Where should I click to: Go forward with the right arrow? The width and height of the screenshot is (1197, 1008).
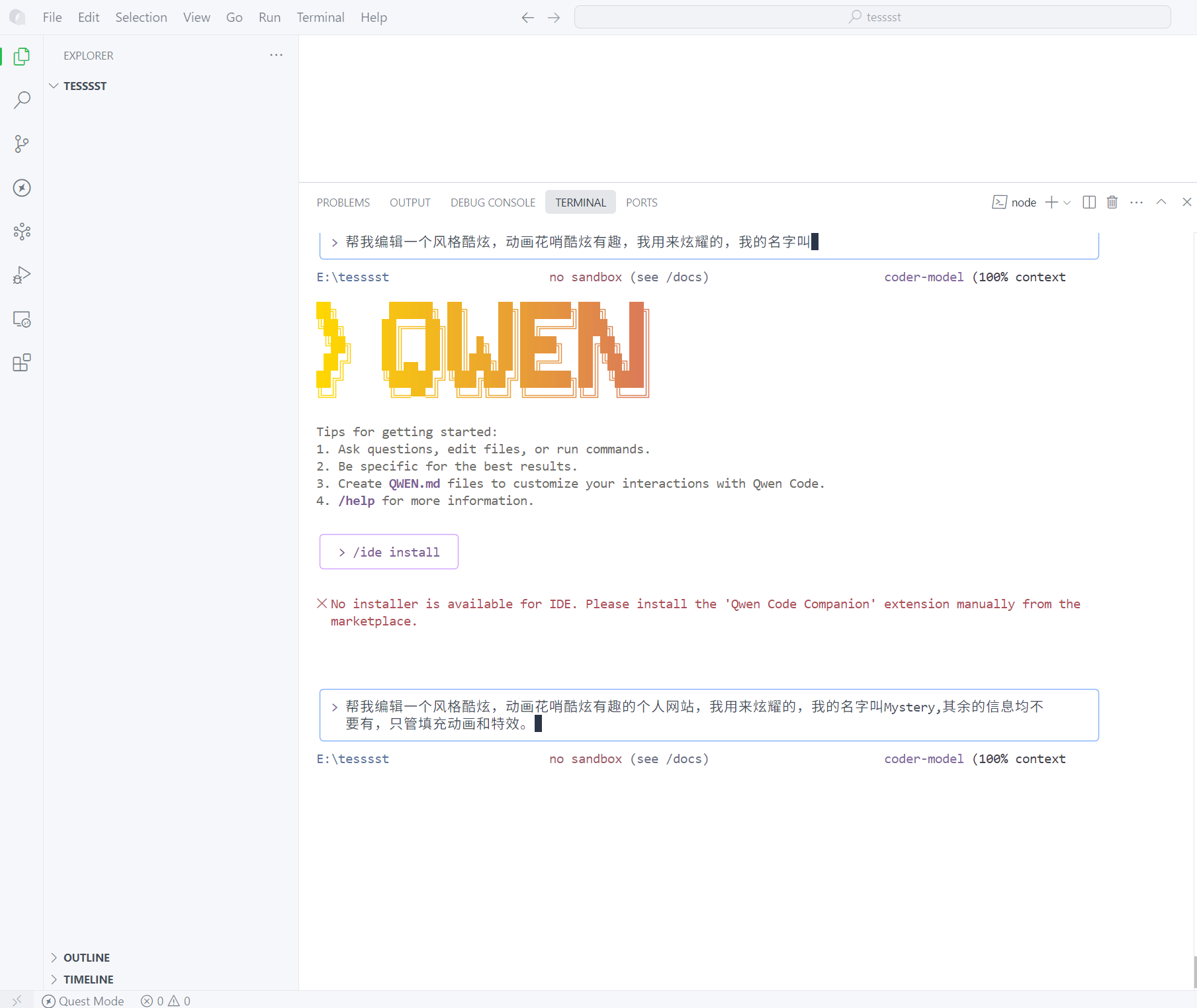pos(554,17)
